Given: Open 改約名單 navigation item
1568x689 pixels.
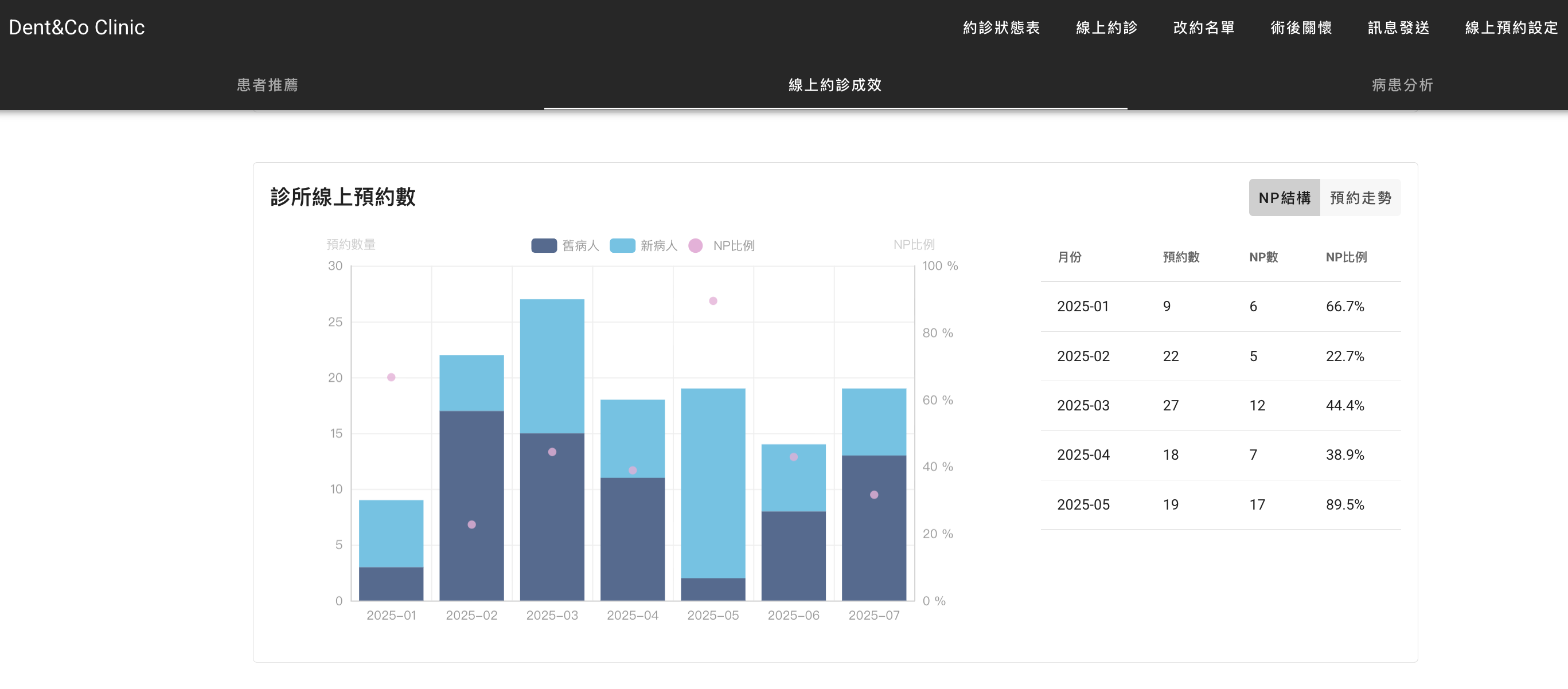Looking at the screenshot, I should [x=1203, y=28].
